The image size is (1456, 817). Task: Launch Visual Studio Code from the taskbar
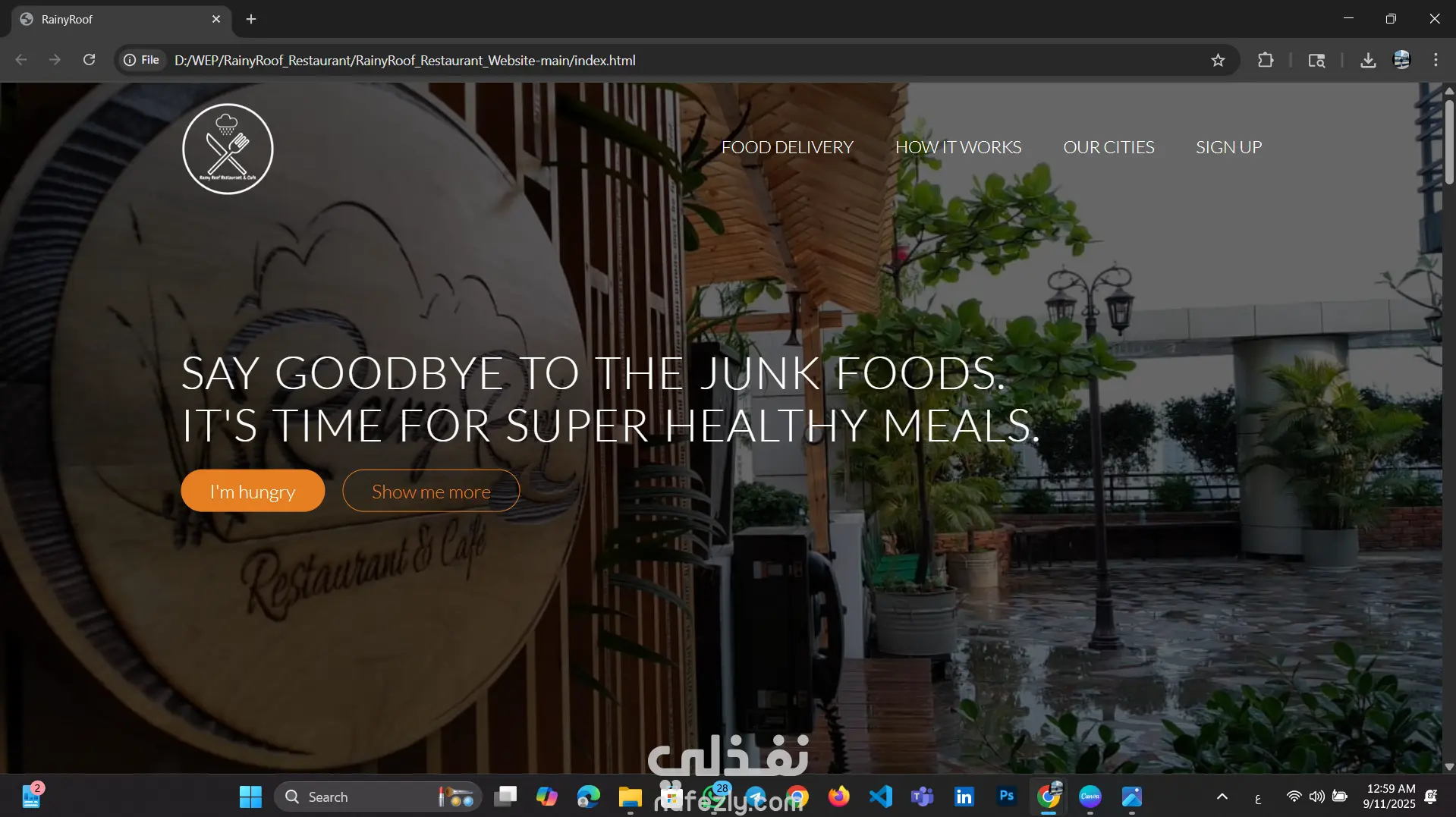point(879,797)
